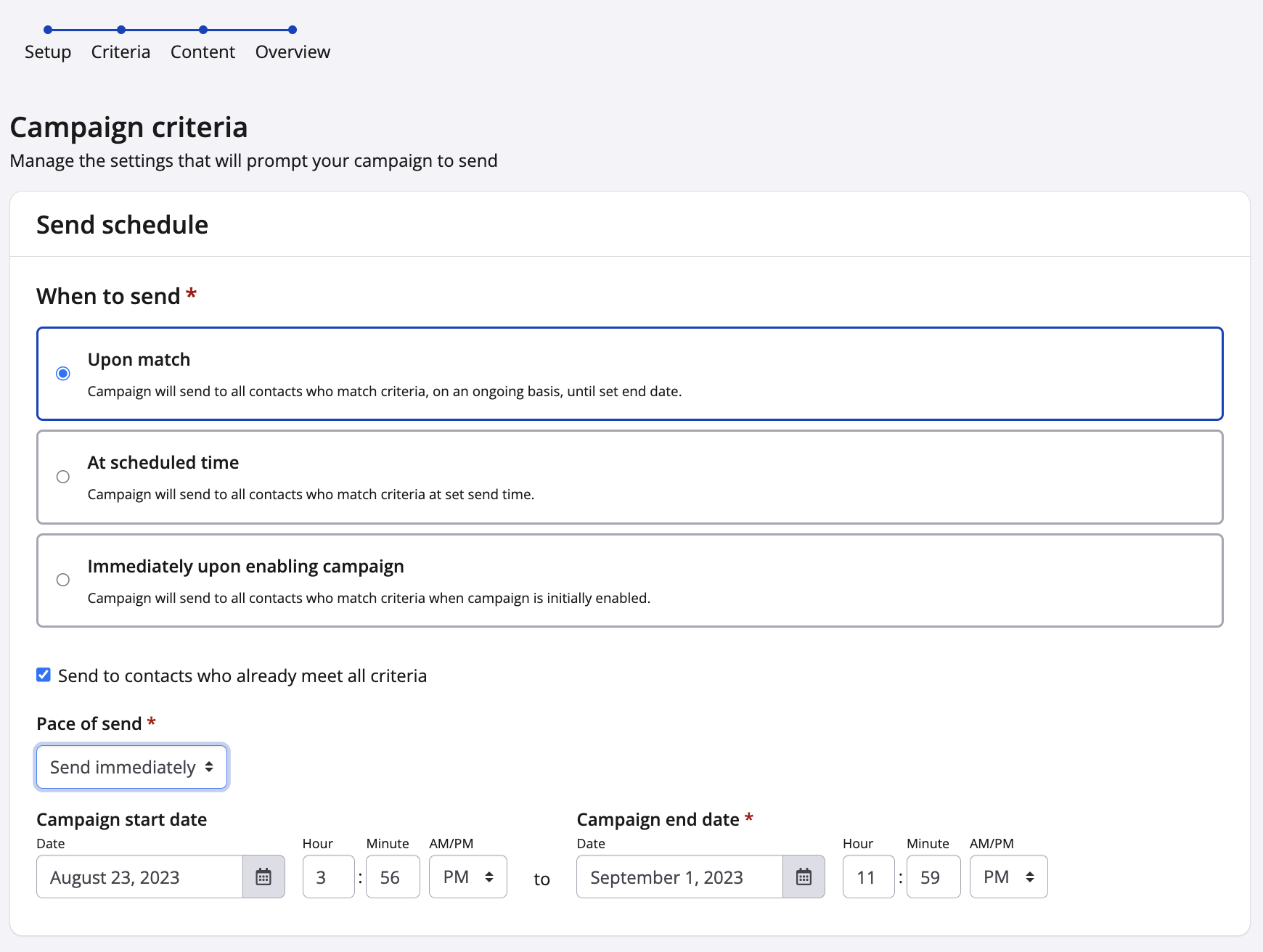The image size is (1263, 952).
Task: Jump to the Overview step
Action: (293, 52)
